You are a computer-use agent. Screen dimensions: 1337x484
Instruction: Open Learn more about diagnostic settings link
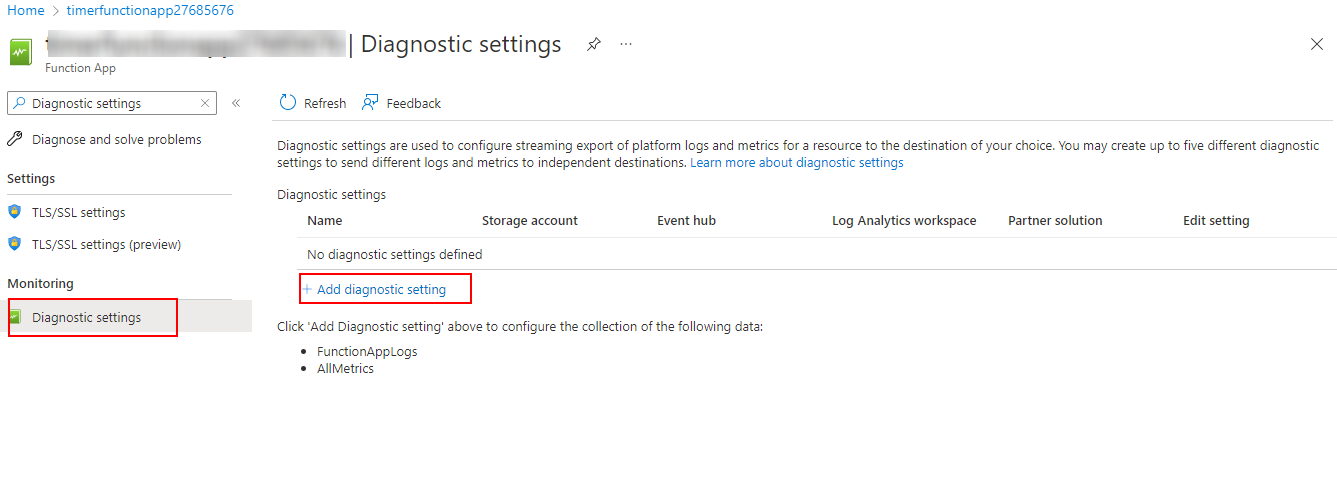pyautogui.click(x=796, y=162)
